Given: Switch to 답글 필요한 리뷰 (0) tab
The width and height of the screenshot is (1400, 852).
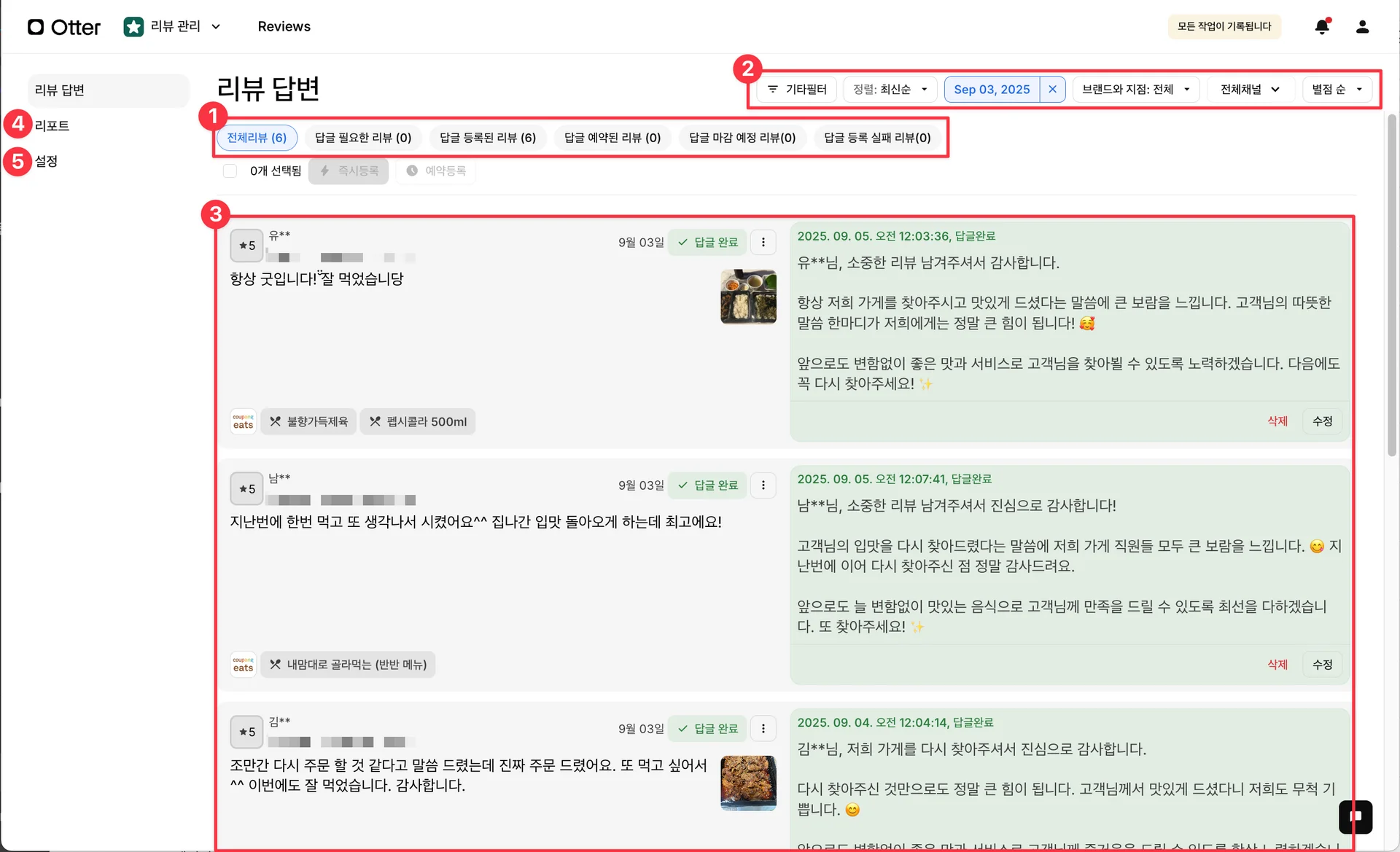Looking at the screenshot, I should click(x=363, y=138).
